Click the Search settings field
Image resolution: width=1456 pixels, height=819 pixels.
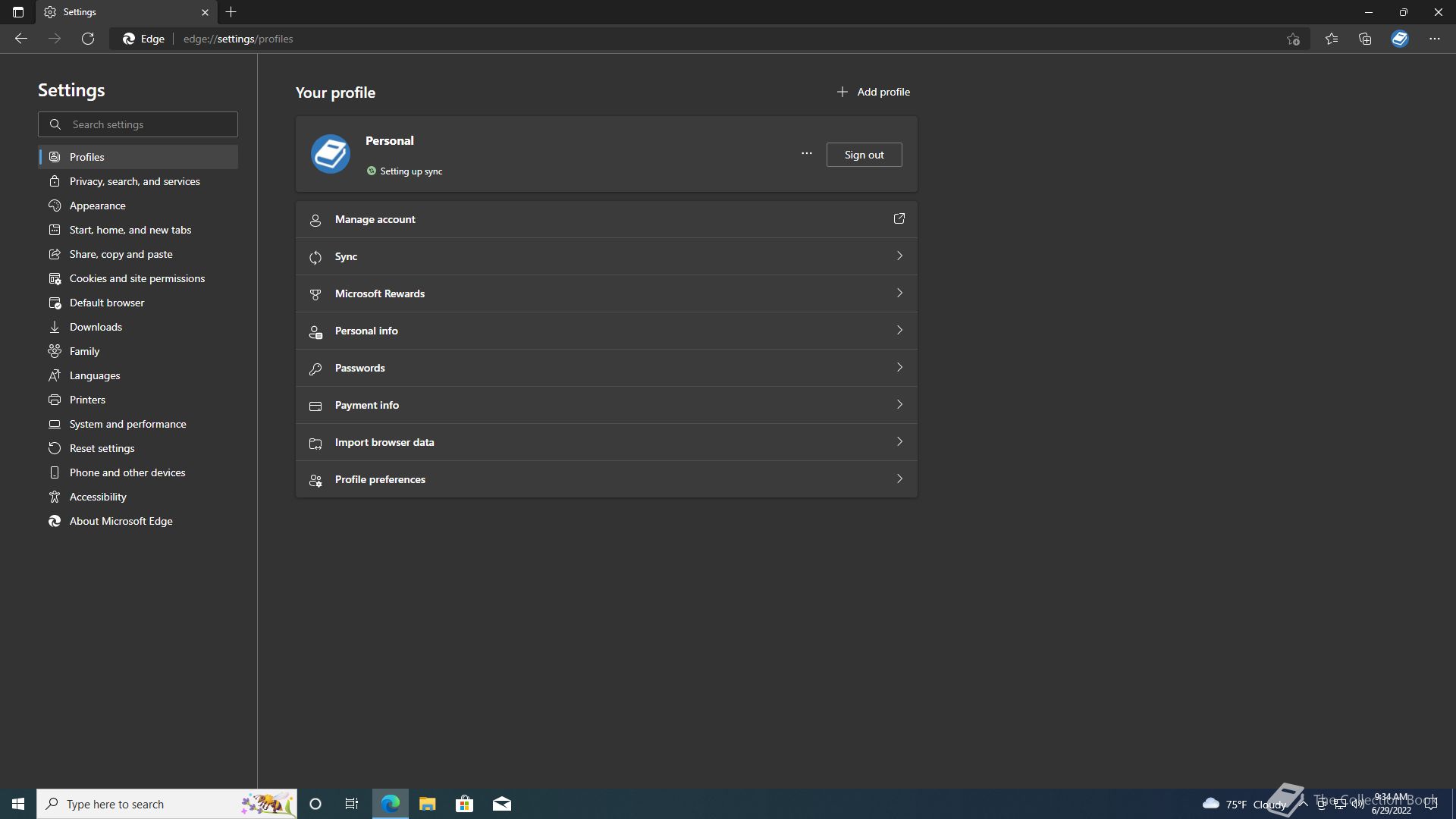point(138,124)
